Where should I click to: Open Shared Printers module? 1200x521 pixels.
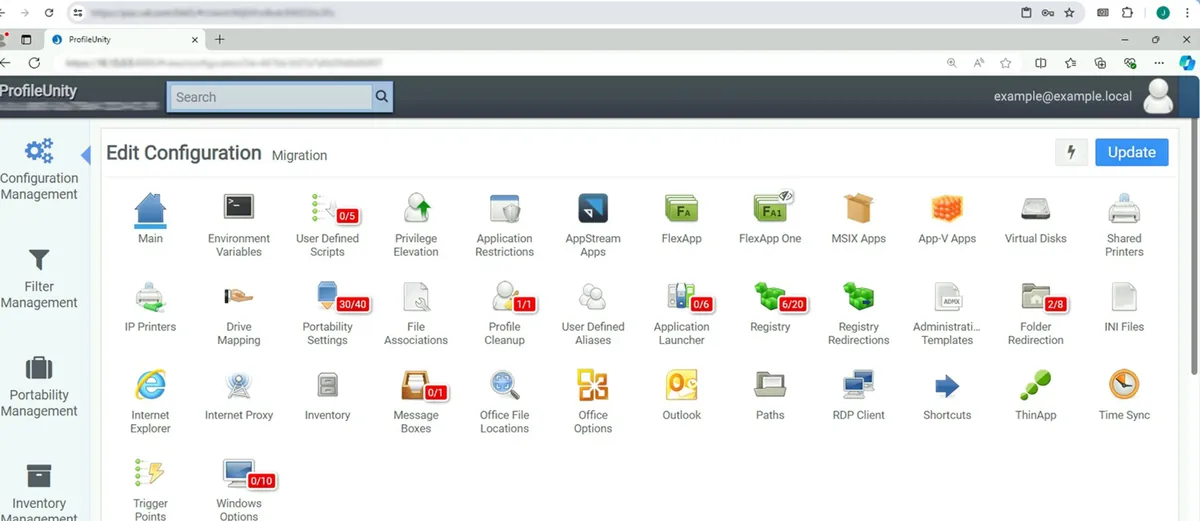[1124, 225]
